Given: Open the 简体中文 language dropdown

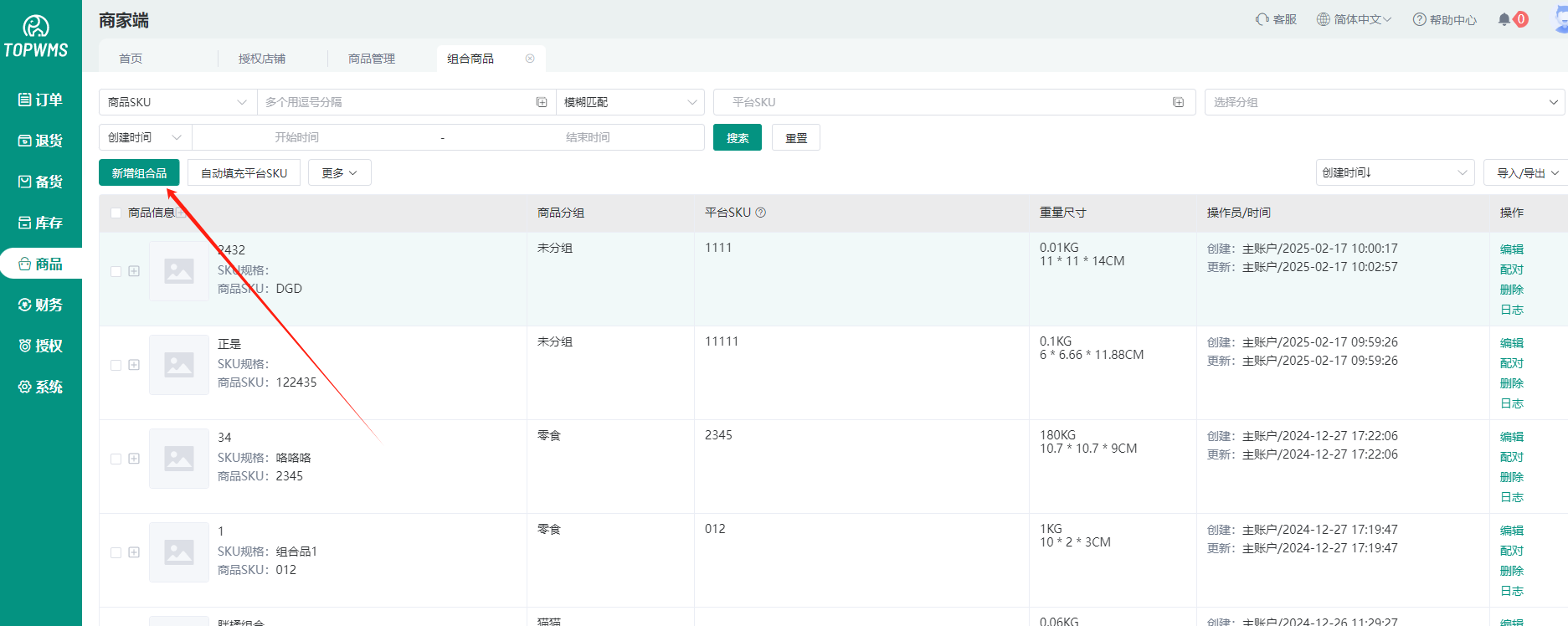Looking at the screenshot, I should pyautogui.click(x=1354, y=19).
